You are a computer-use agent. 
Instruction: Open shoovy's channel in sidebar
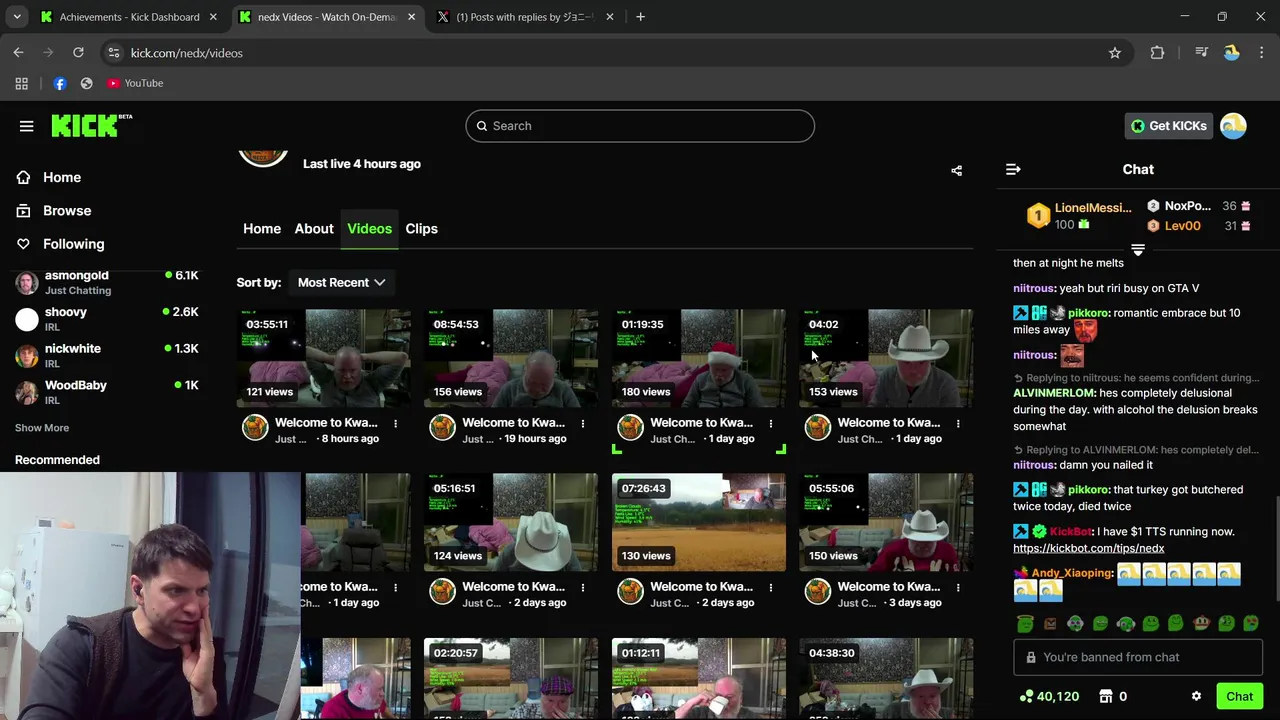click(107, 319)
